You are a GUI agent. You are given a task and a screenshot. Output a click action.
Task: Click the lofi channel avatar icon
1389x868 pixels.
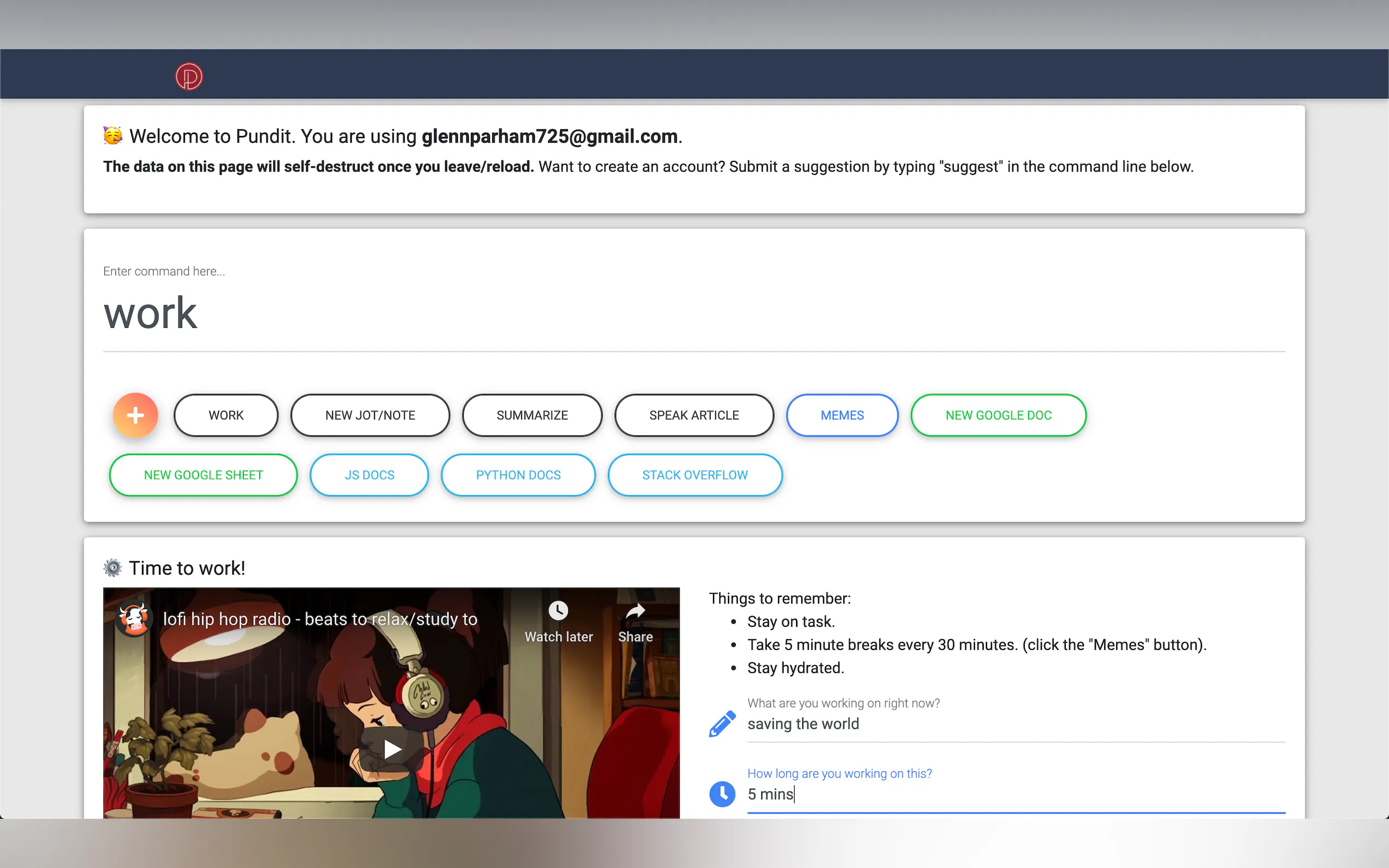(135, 619)
